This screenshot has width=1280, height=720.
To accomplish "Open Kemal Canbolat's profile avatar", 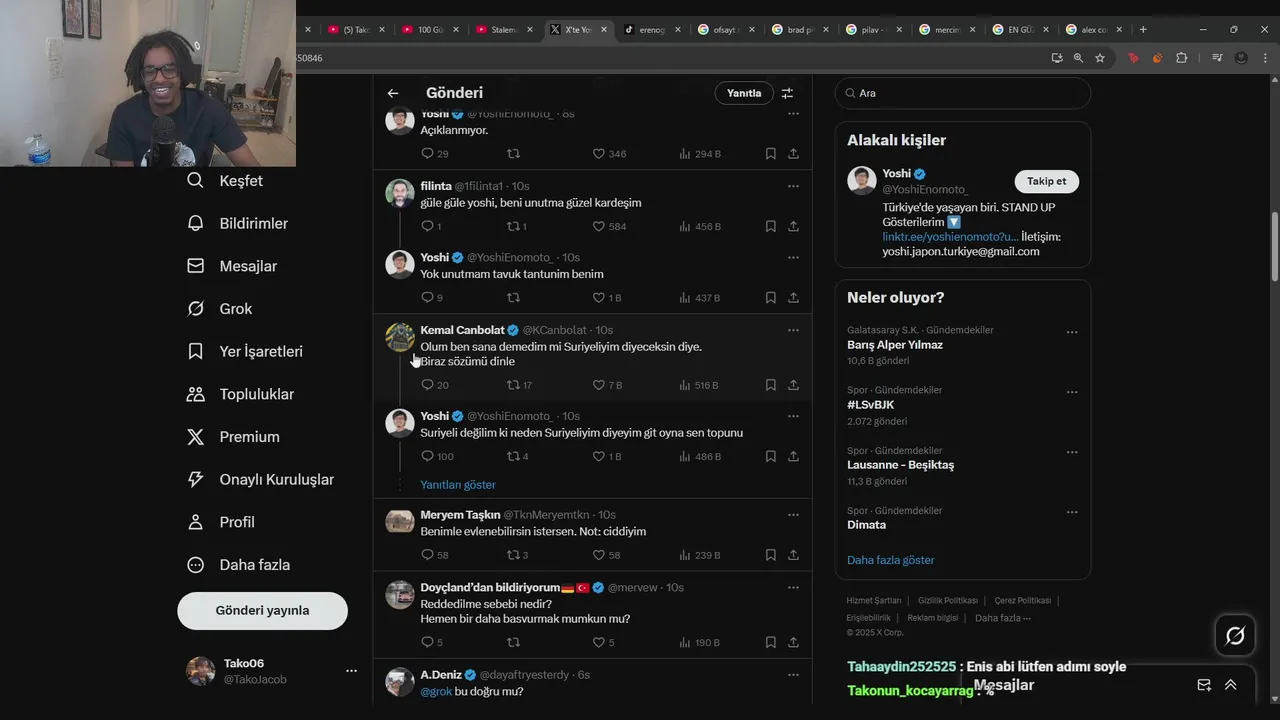I will point(400,337).
